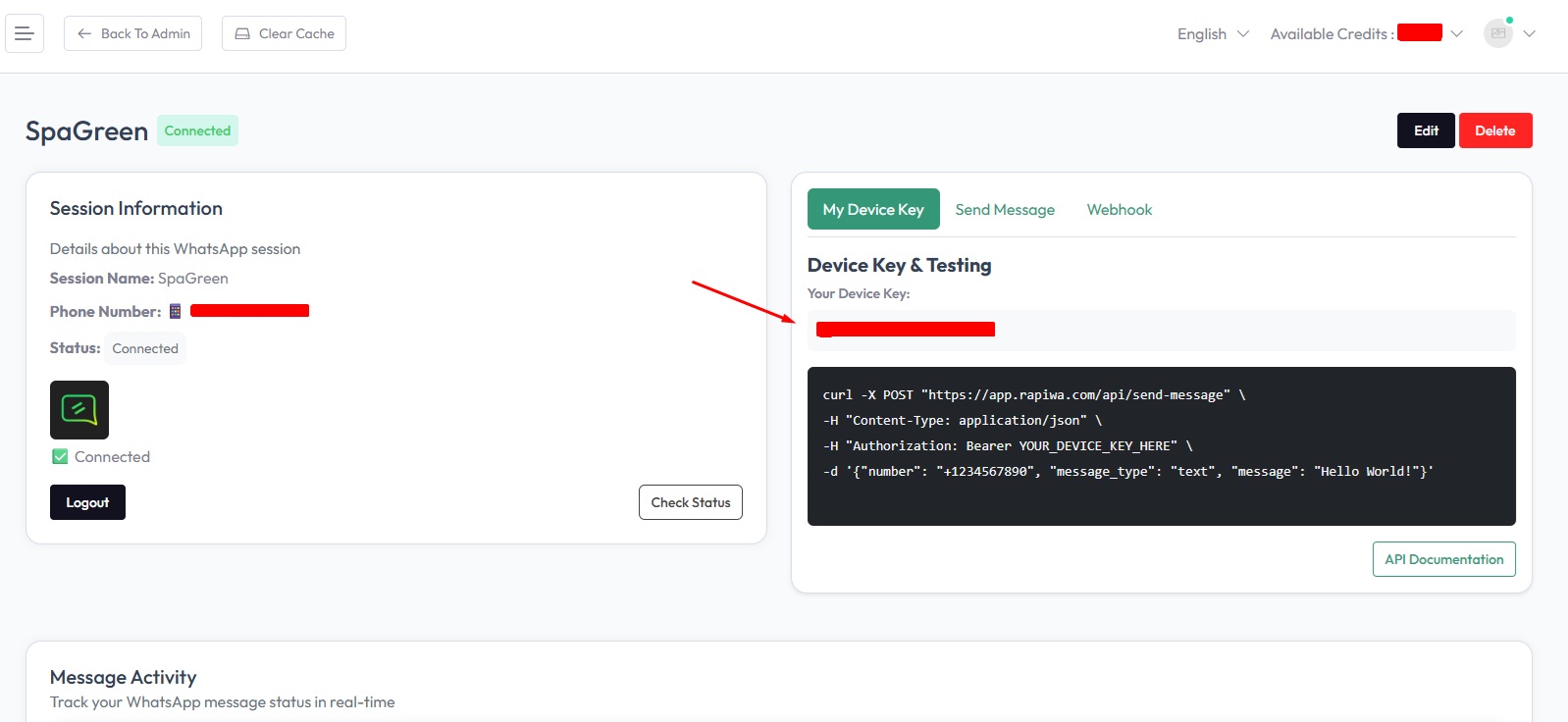Open the API Documentation link
The image size is (1568, 722).
1443,559
